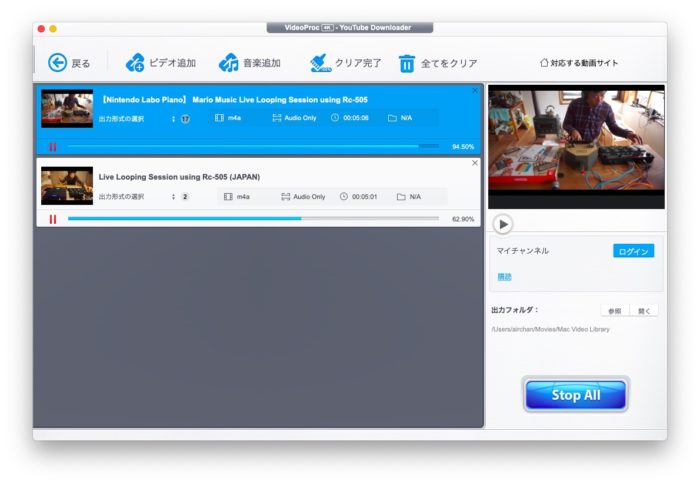The image size is (700, 484).
Task: Pause the Live Looping Session (JAPAN) download
Action: (x=53, y=219)
